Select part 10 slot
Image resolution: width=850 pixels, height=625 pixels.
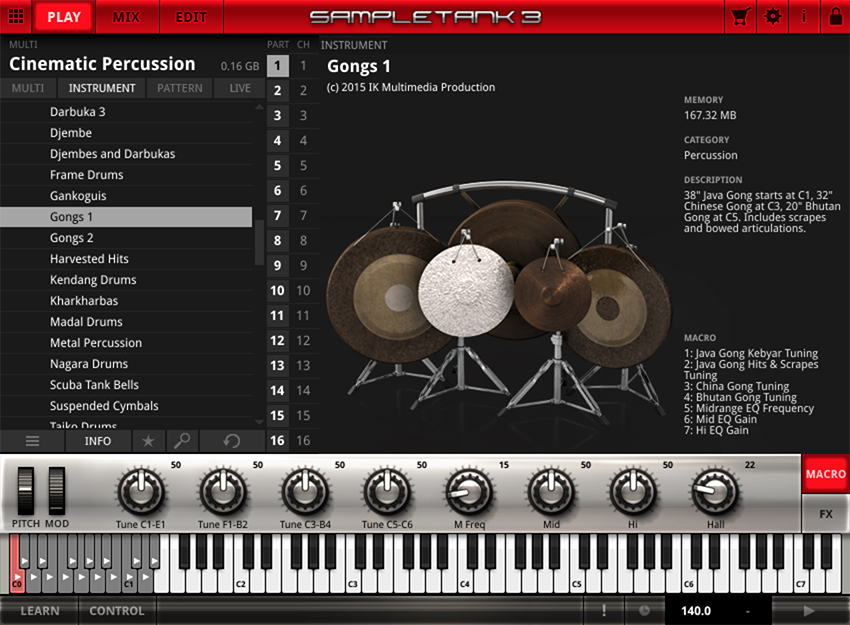click(277, 291)
